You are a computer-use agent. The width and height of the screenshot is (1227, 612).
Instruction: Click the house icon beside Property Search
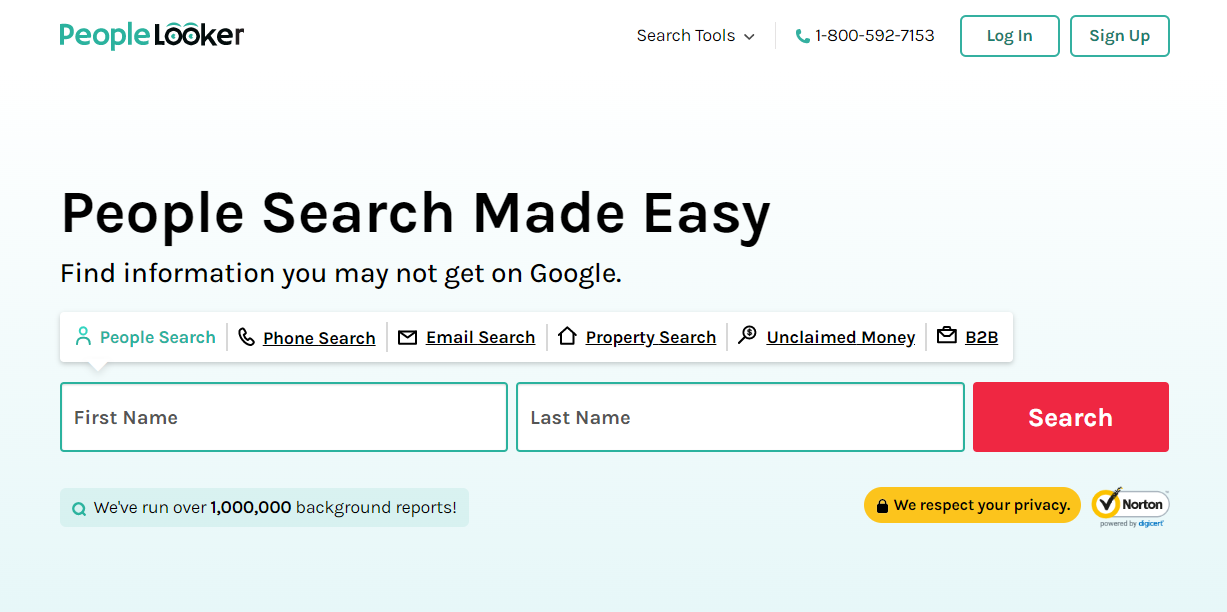tap(567, 336)
